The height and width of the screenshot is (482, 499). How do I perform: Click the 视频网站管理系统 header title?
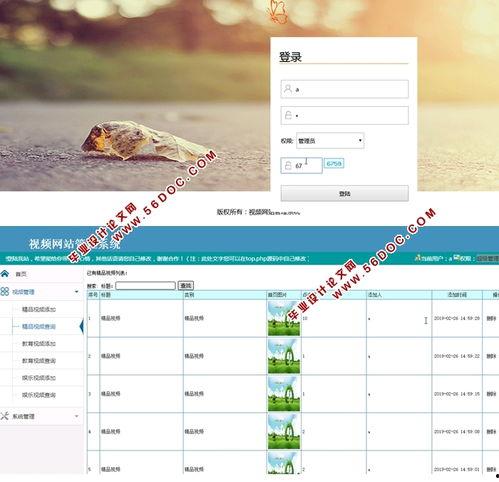coord(74,244)
